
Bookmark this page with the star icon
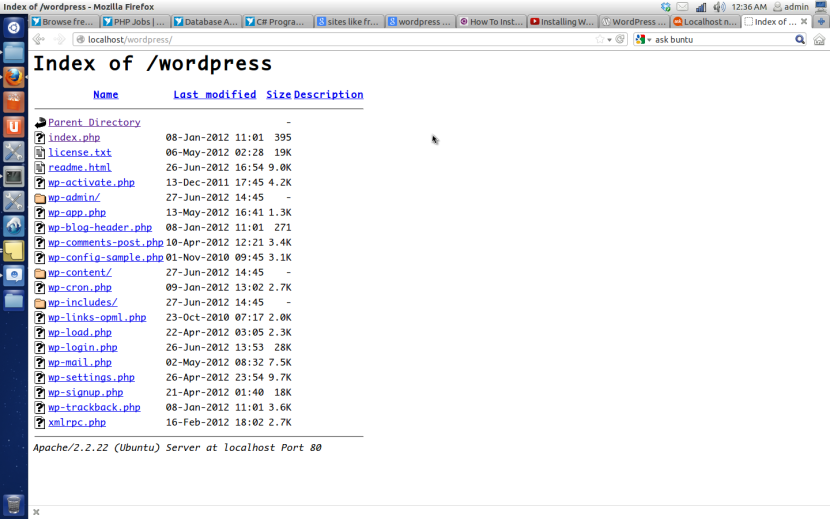pyautogui.click(x=600, y=40)
